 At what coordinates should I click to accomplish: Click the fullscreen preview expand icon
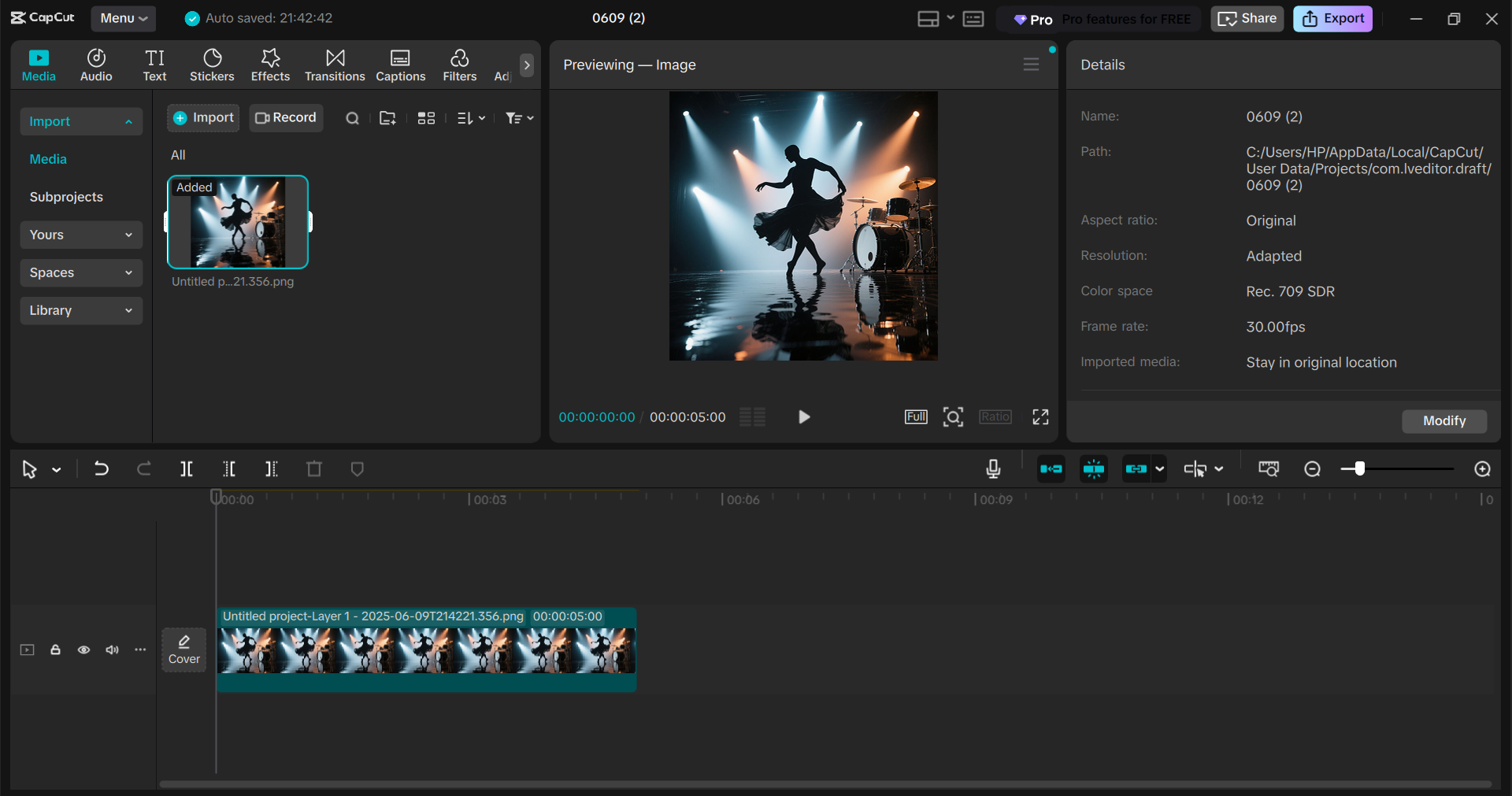point(1040,417)
